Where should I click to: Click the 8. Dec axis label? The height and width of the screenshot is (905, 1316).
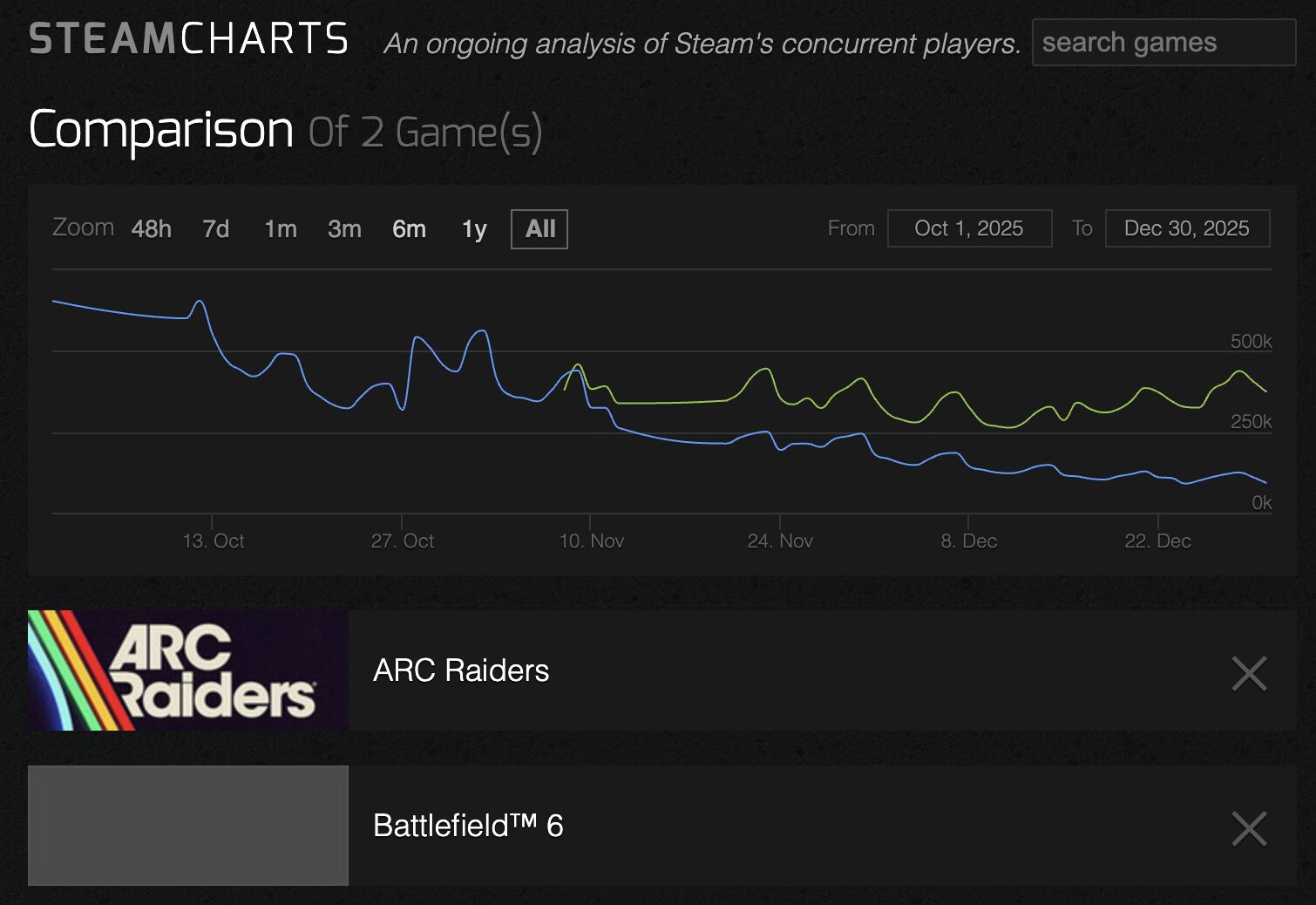pyautogui.click(x=969, y=541)
